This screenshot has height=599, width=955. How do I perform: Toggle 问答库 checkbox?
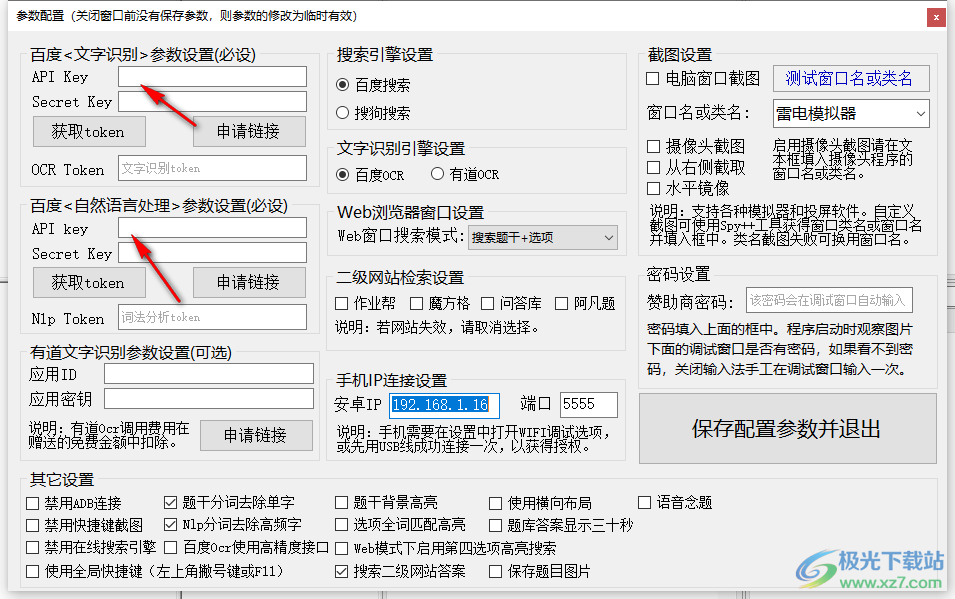tap(488, 303)
